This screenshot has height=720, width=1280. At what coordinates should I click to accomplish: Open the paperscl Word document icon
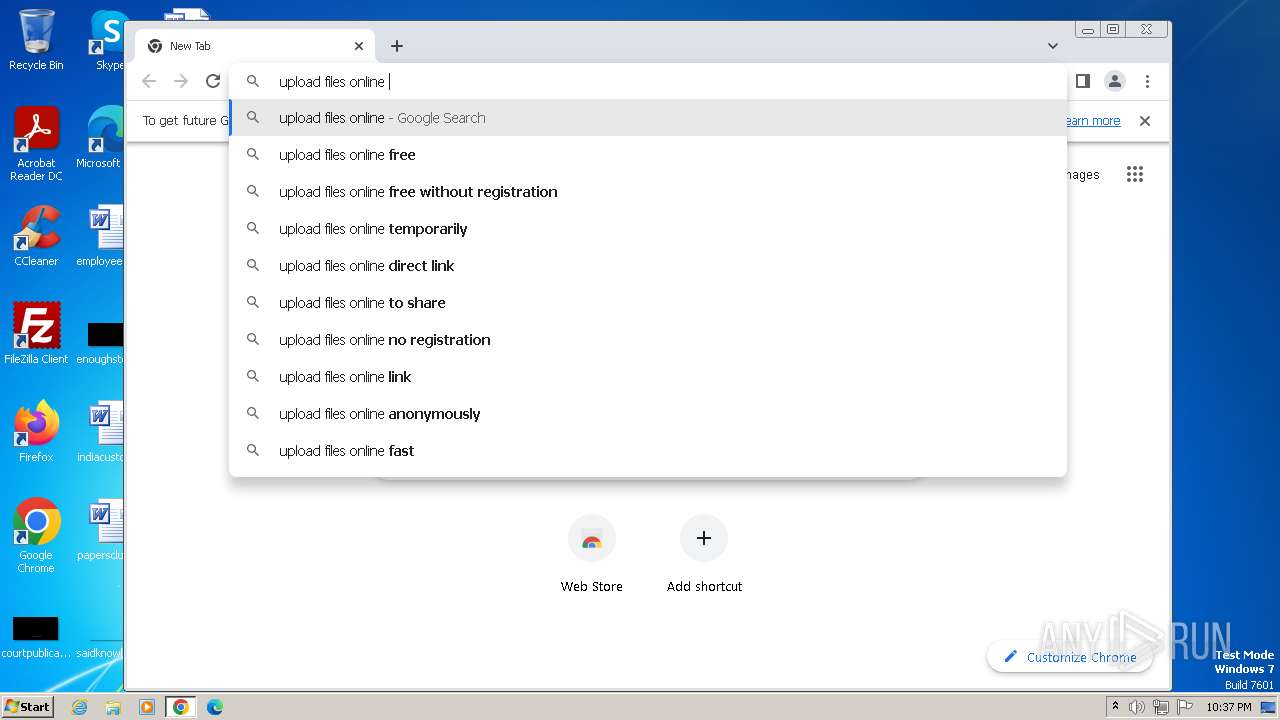[x=101, y=530]
